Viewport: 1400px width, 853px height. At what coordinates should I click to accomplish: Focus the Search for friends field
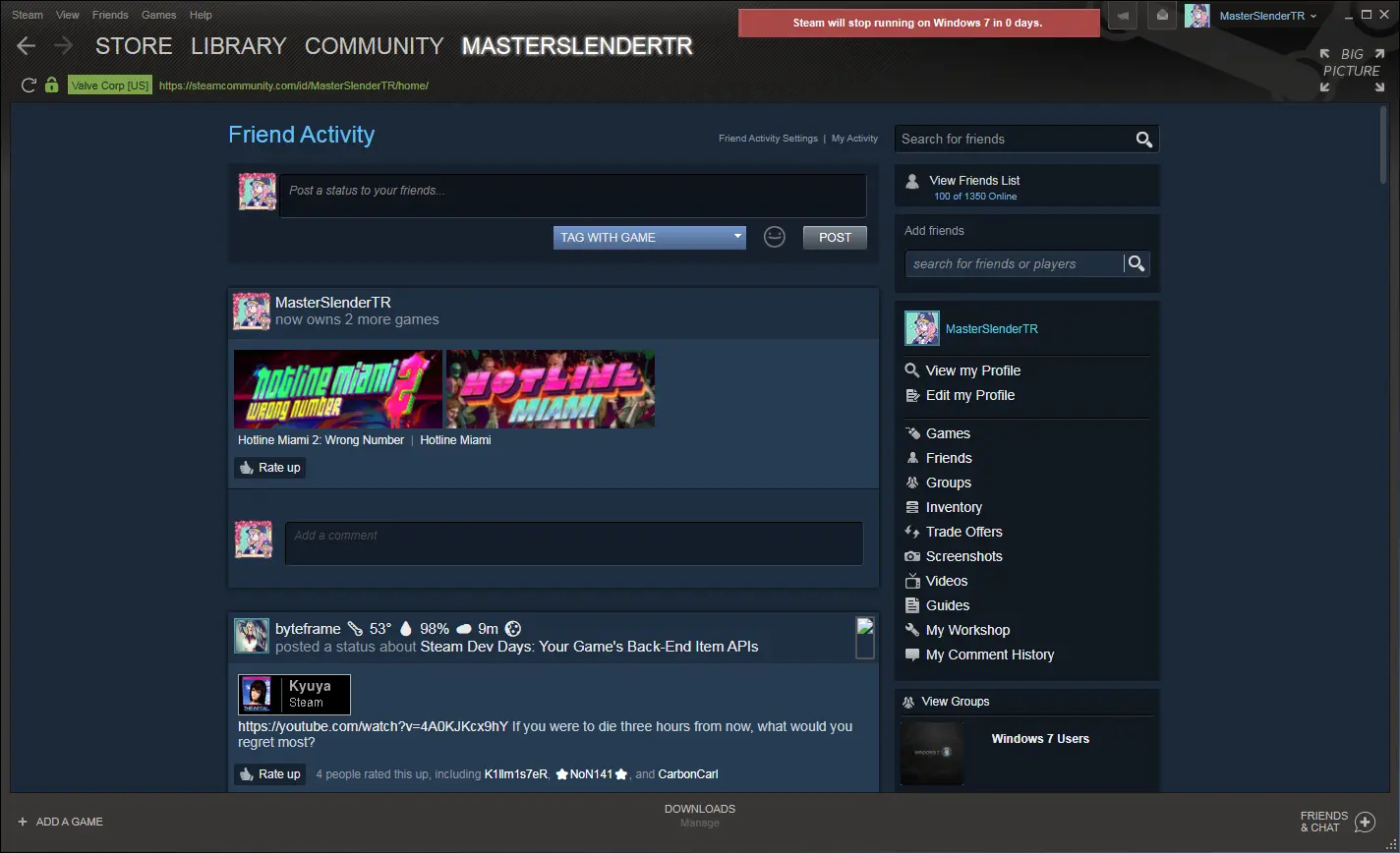[x=1015, y=140]
